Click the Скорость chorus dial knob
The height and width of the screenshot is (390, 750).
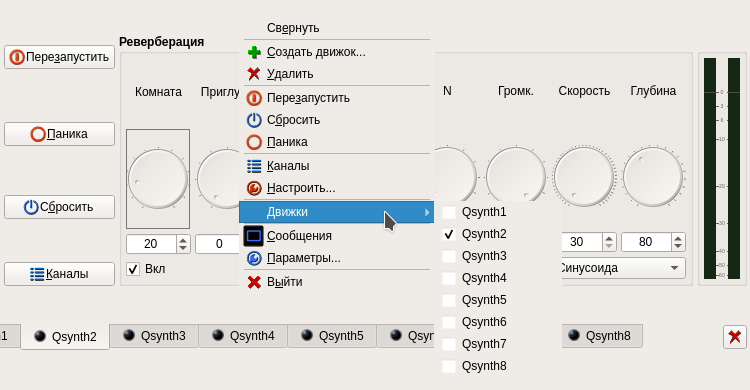(584, 177)
